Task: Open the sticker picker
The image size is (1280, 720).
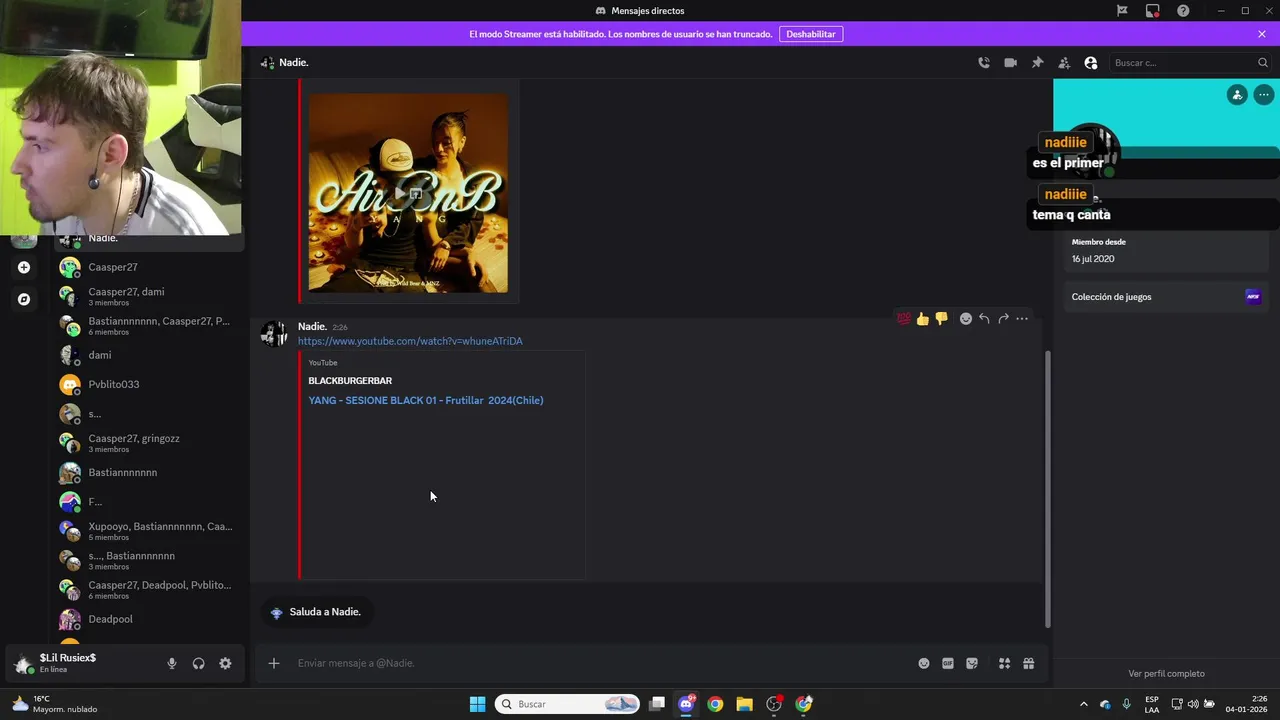Action: point(972,663)
